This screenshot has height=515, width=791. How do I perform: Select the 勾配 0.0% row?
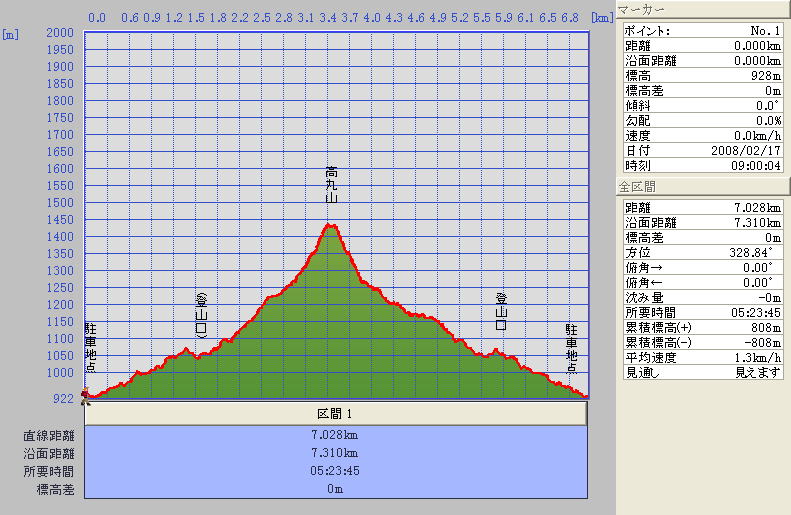click(x=703, y=121)
